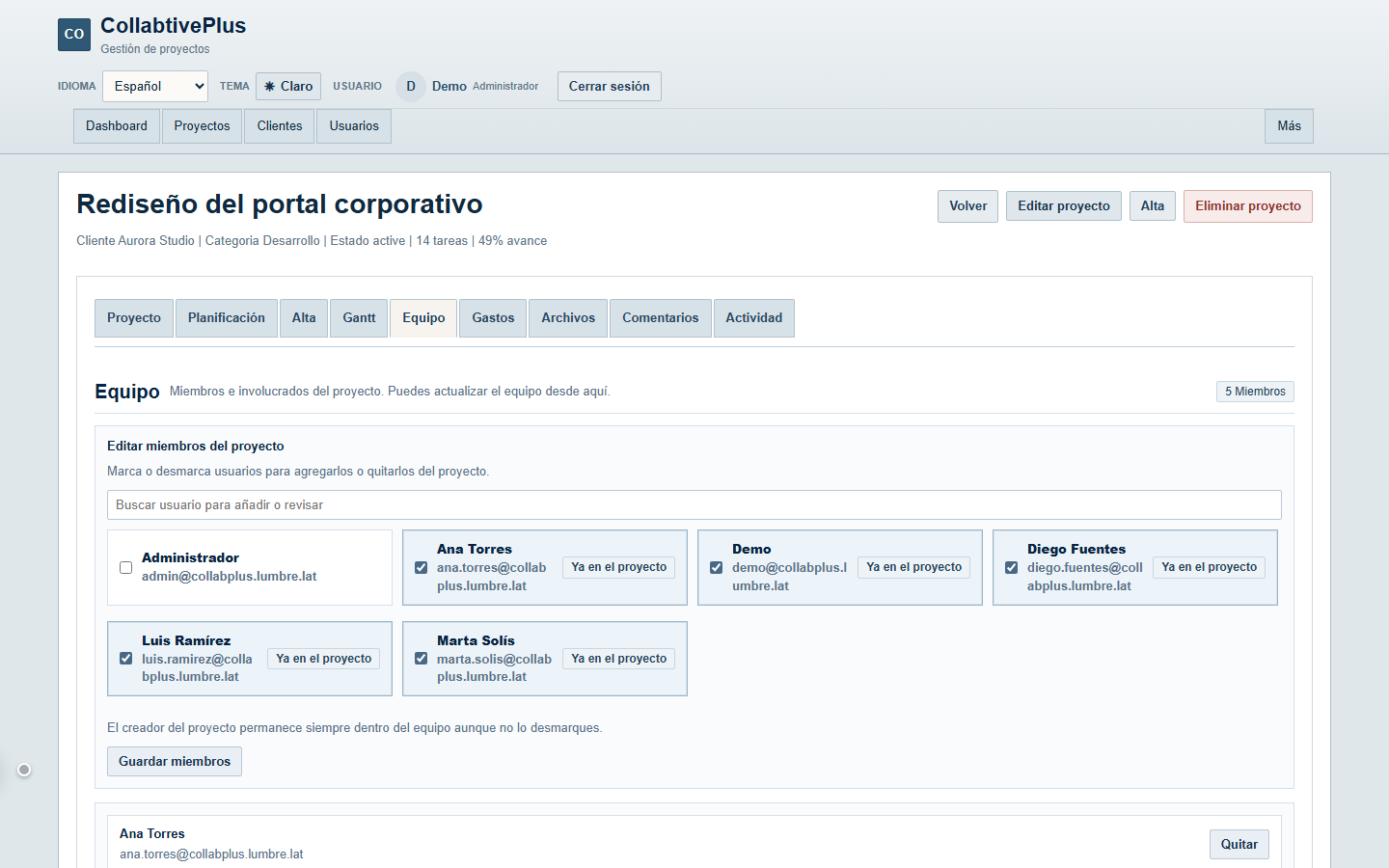Uncheck Diego Fuentes member checkbox
Screen dimensions: 1389x868
(x=1011, y=568)
